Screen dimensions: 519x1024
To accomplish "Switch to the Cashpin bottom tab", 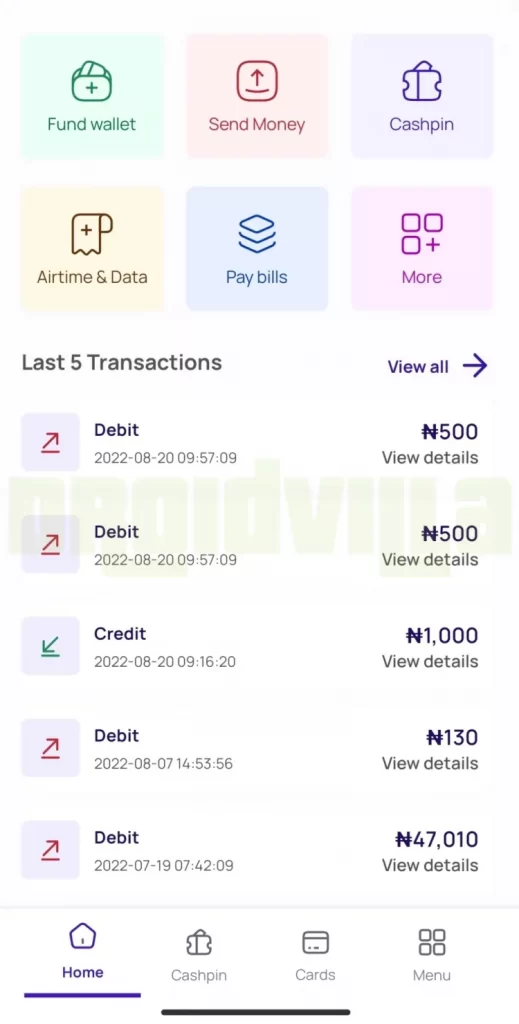I will click(198, 956).
